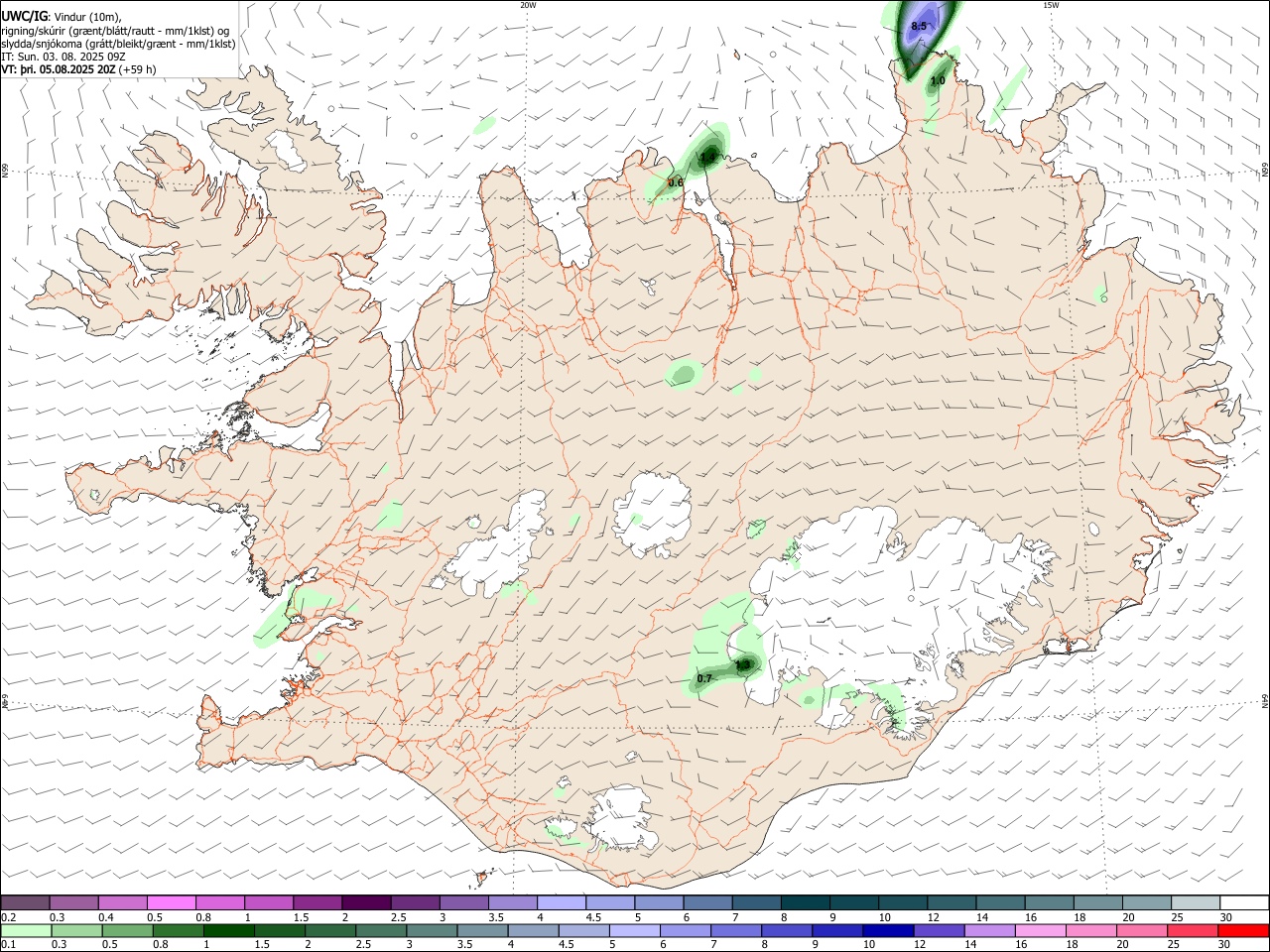Click the 20W longitude label at the top edge
Image resolution: width=1270 pixels, height=952 pixels.
(x=528, y=5)
